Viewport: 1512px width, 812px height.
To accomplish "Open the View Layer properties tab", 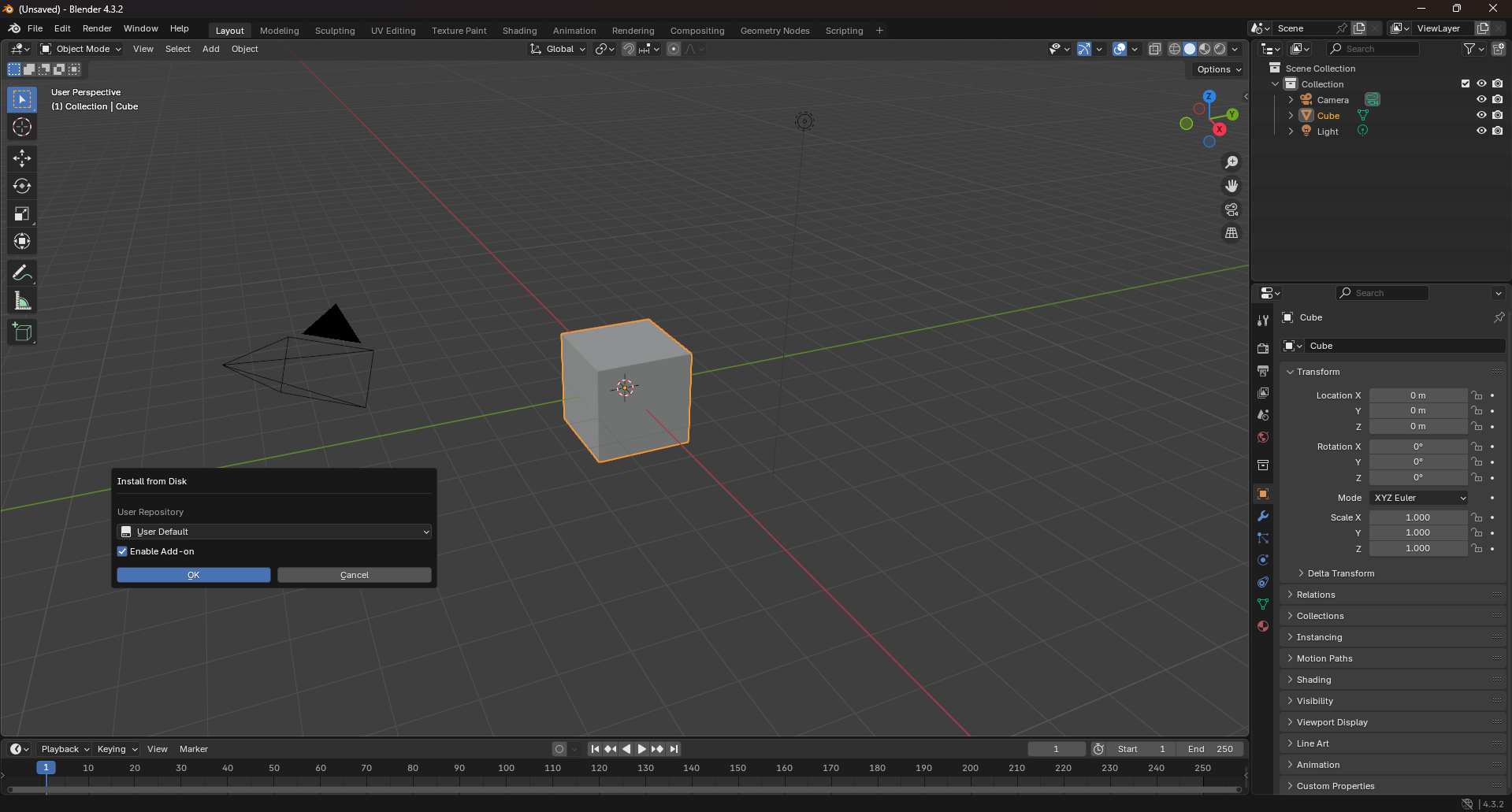I will tap(1263, 393).
